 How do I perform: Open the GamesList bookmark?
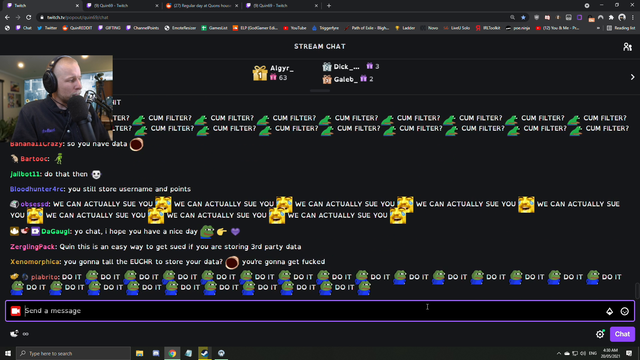(214, 28)
